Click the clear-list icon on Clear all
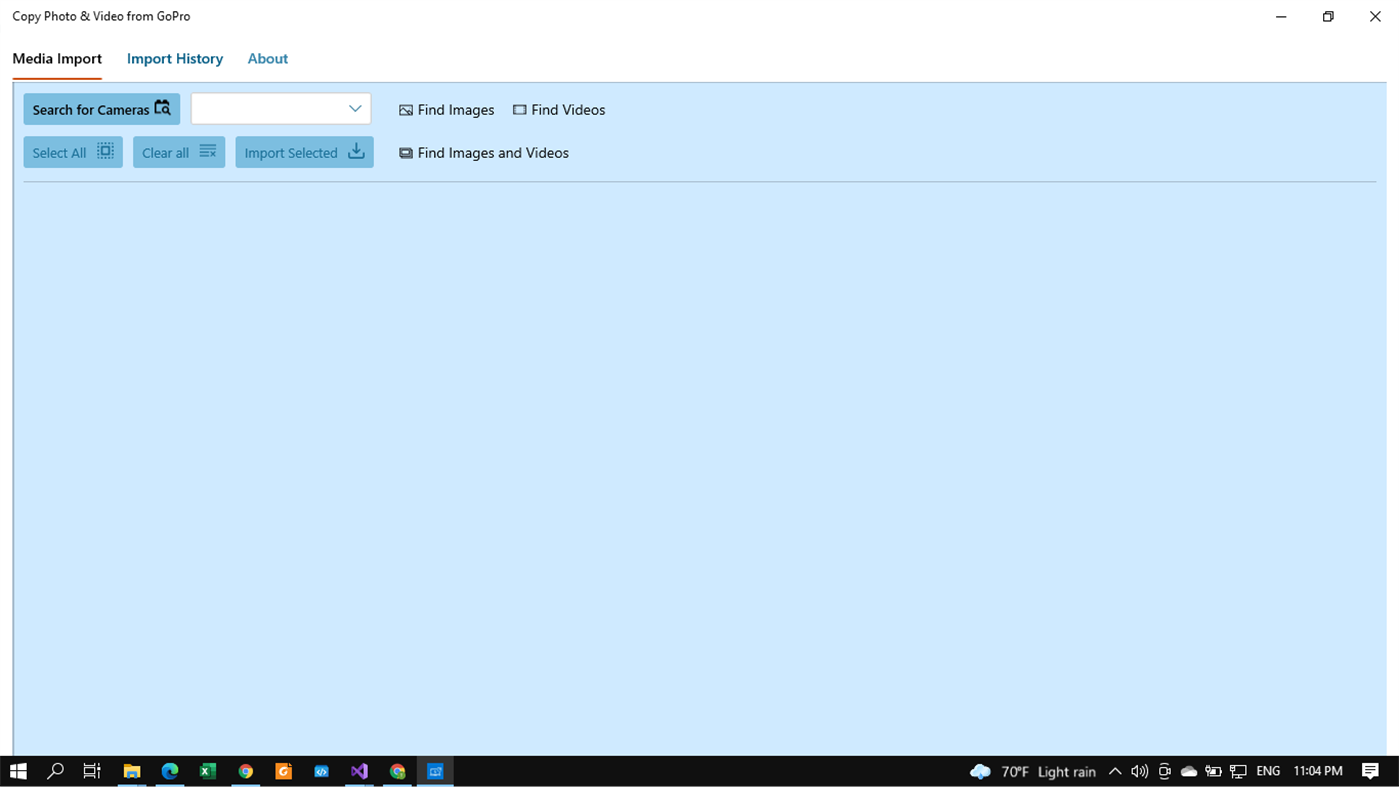This screenshot has height=787, width=1399. click(208, 151)
